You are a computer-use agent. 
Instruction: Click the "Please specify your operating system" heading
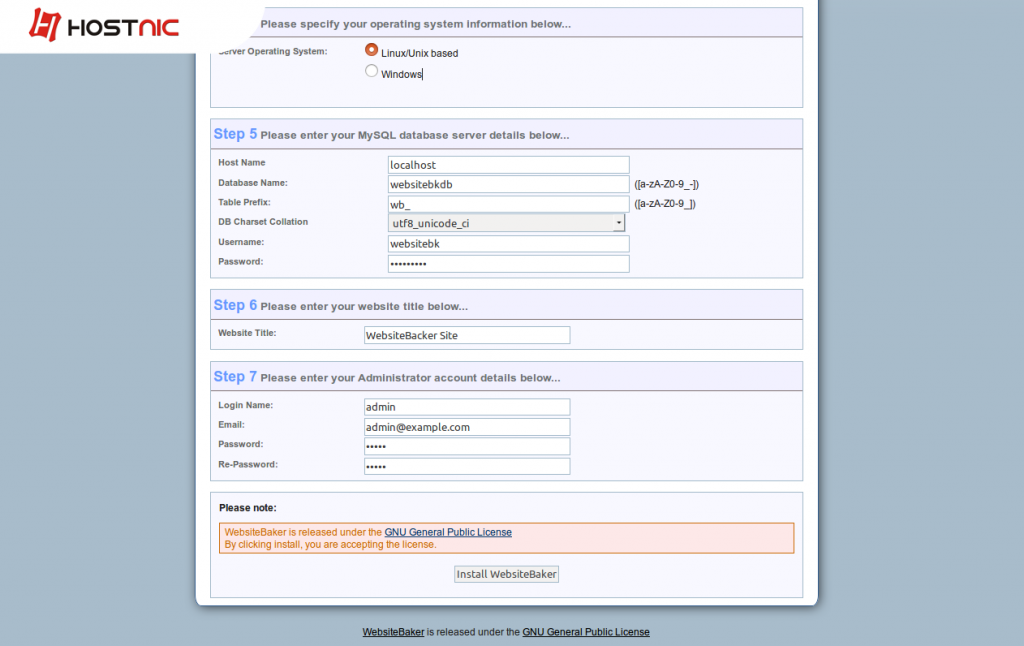(x=415, y=24)
